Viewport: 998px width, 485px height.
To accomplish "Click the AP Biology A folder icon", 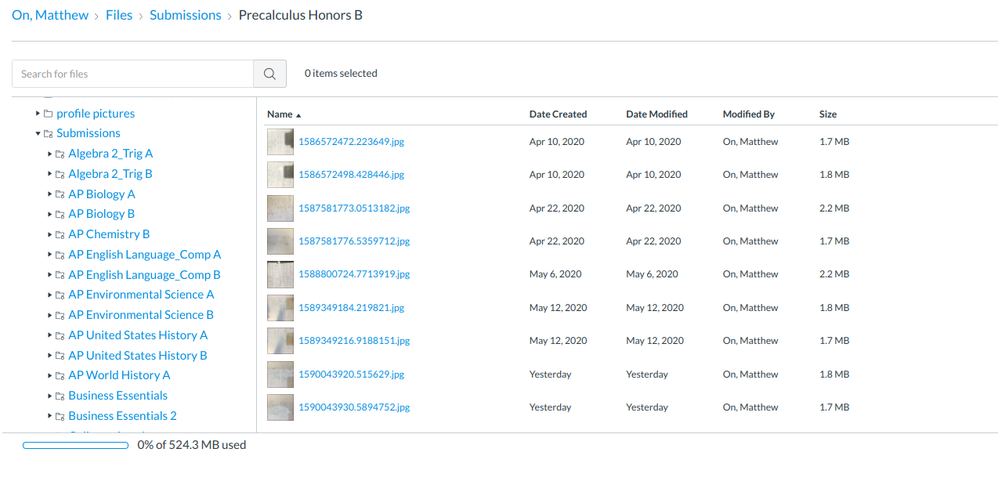I will [60, 194].
